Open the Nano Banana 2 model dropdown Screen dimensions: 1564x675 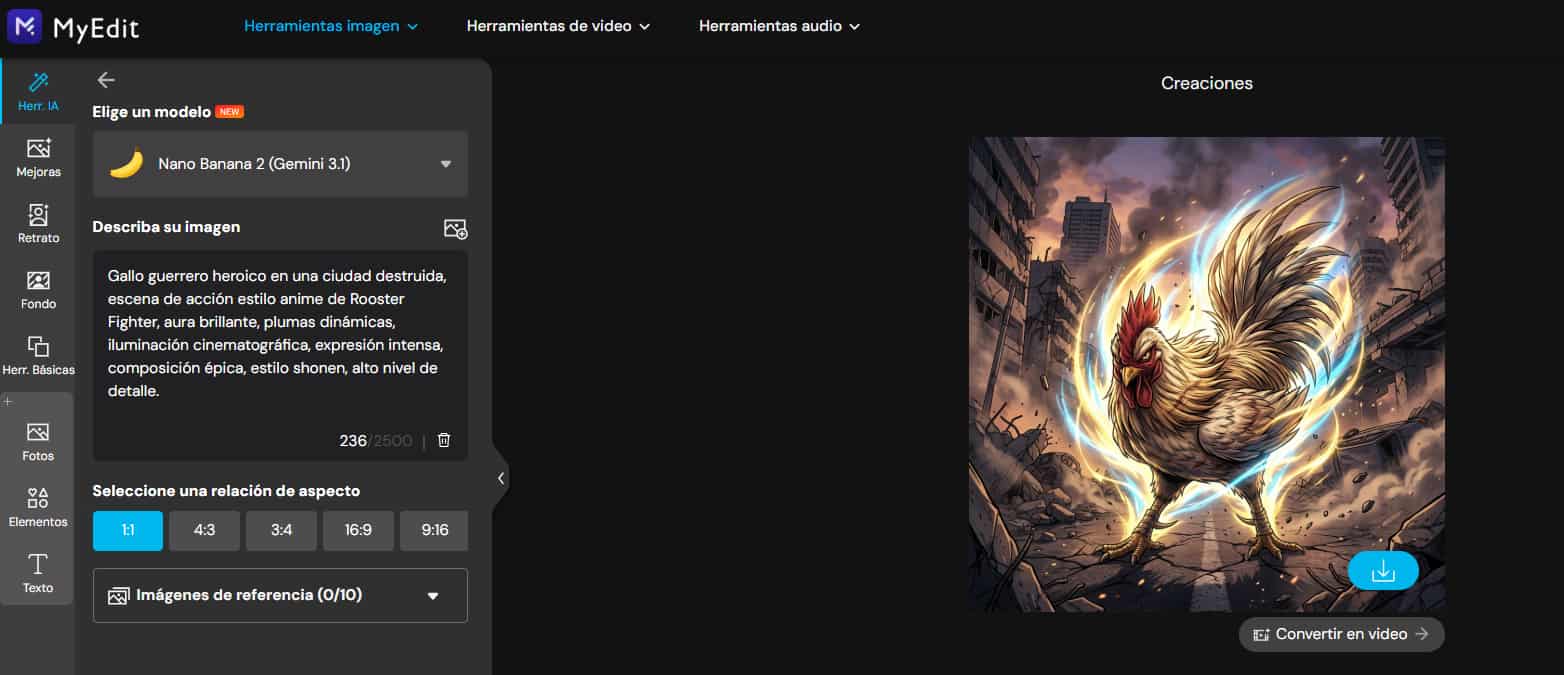(x=280, y=164)
